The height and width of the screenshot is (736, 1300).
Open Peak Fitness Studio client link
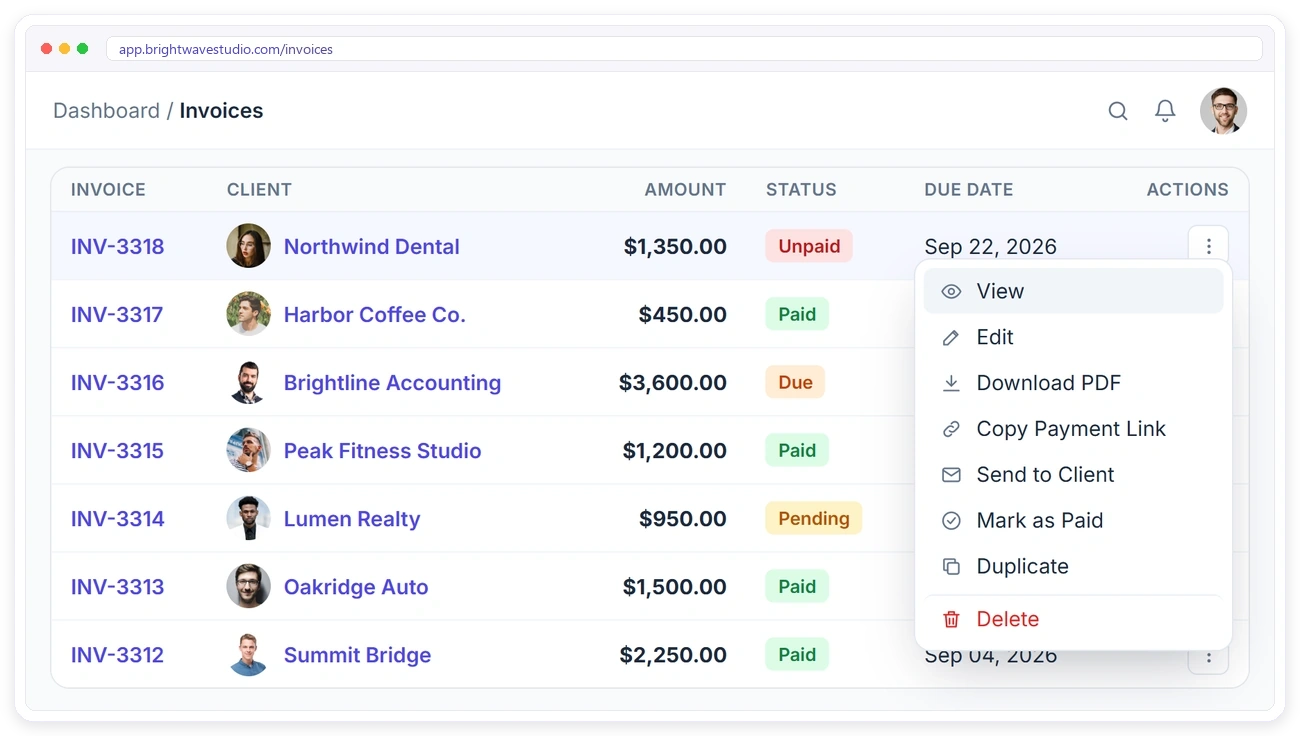coord(383,451)
